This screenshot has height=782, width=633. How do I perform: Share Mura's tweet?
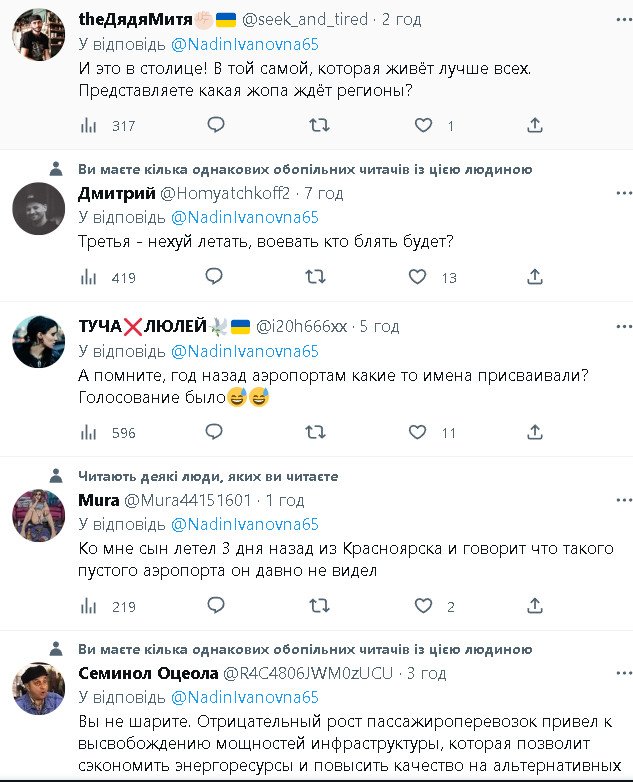tap(535, 606)
